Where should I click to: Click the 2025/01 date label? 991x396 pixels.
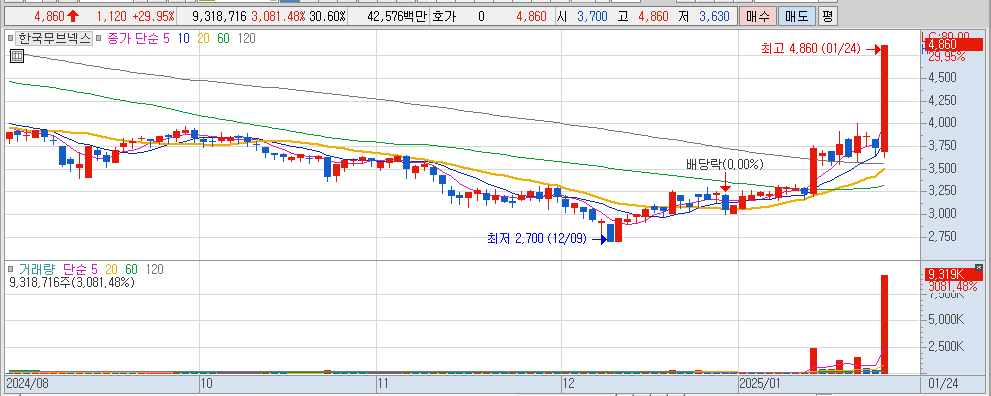(x=760, y=383)
